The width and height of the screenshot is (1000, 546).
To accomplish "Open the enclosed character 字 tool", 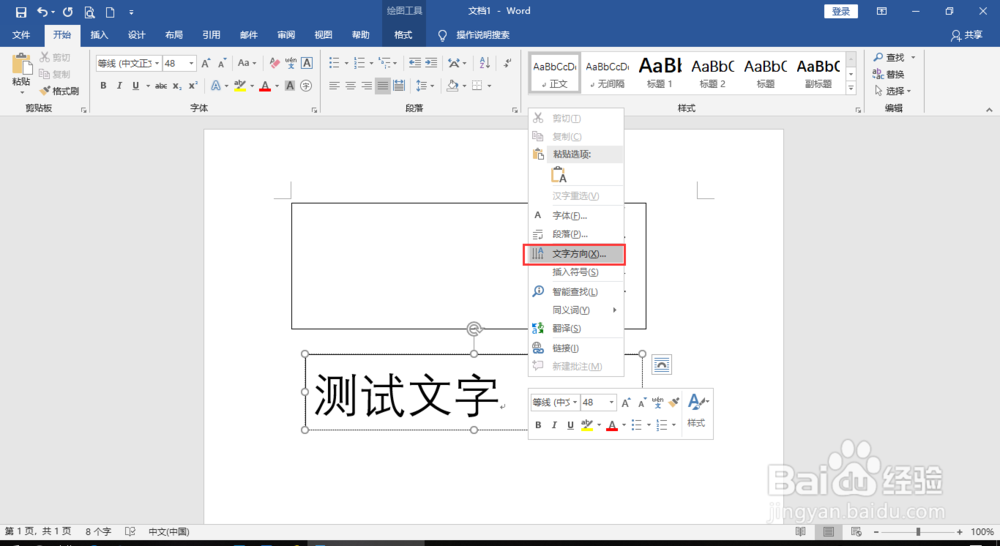I will (306, 85).
